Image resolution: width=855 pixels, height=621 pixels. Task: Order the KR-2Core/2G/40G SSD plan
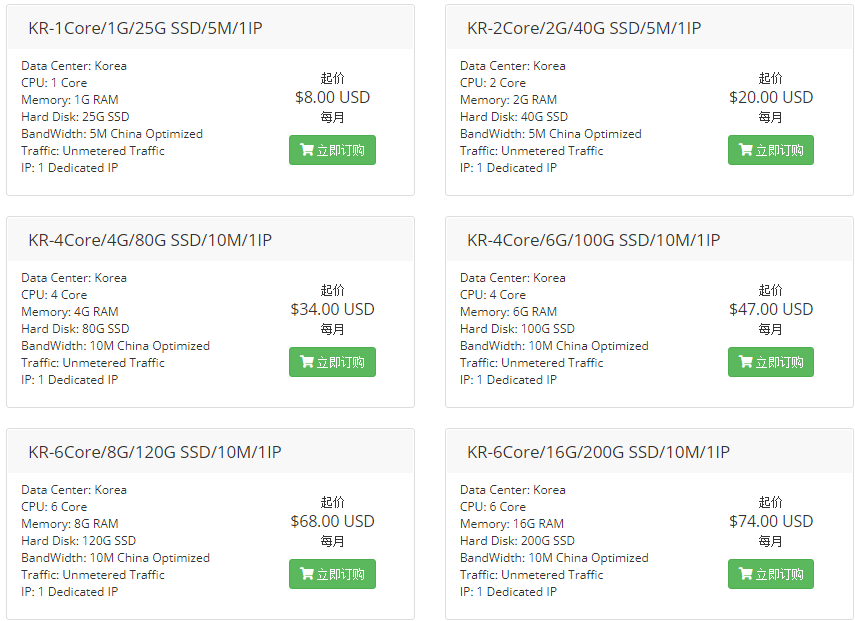770,150
